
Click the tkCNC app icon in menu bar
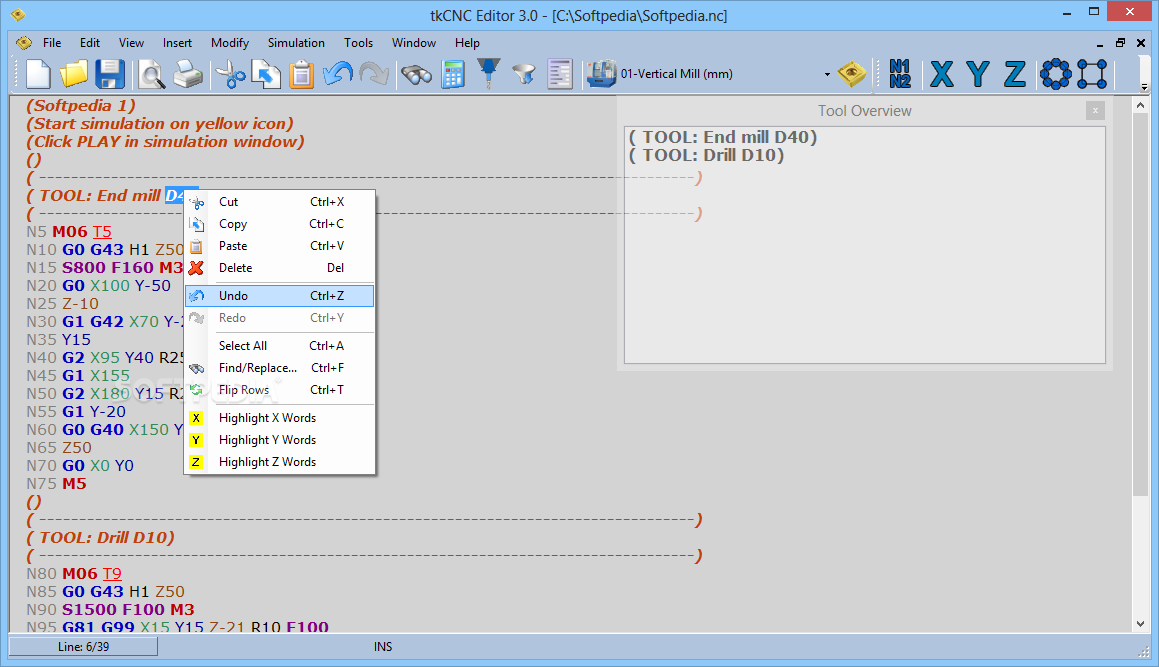click(x=24, y=43)
